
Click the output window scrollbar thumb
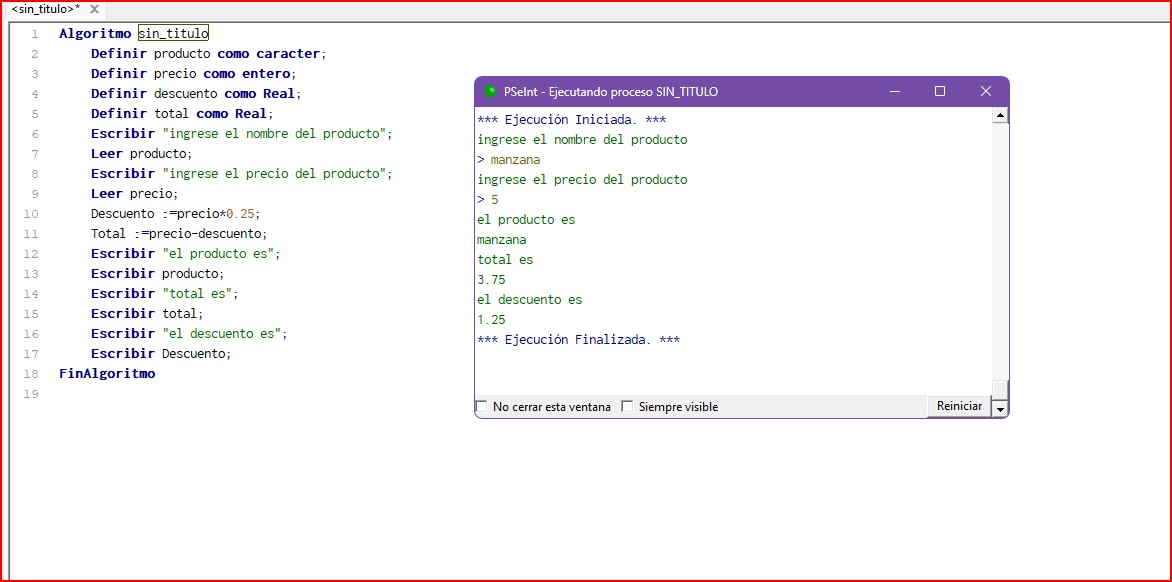tap(999, 388)
